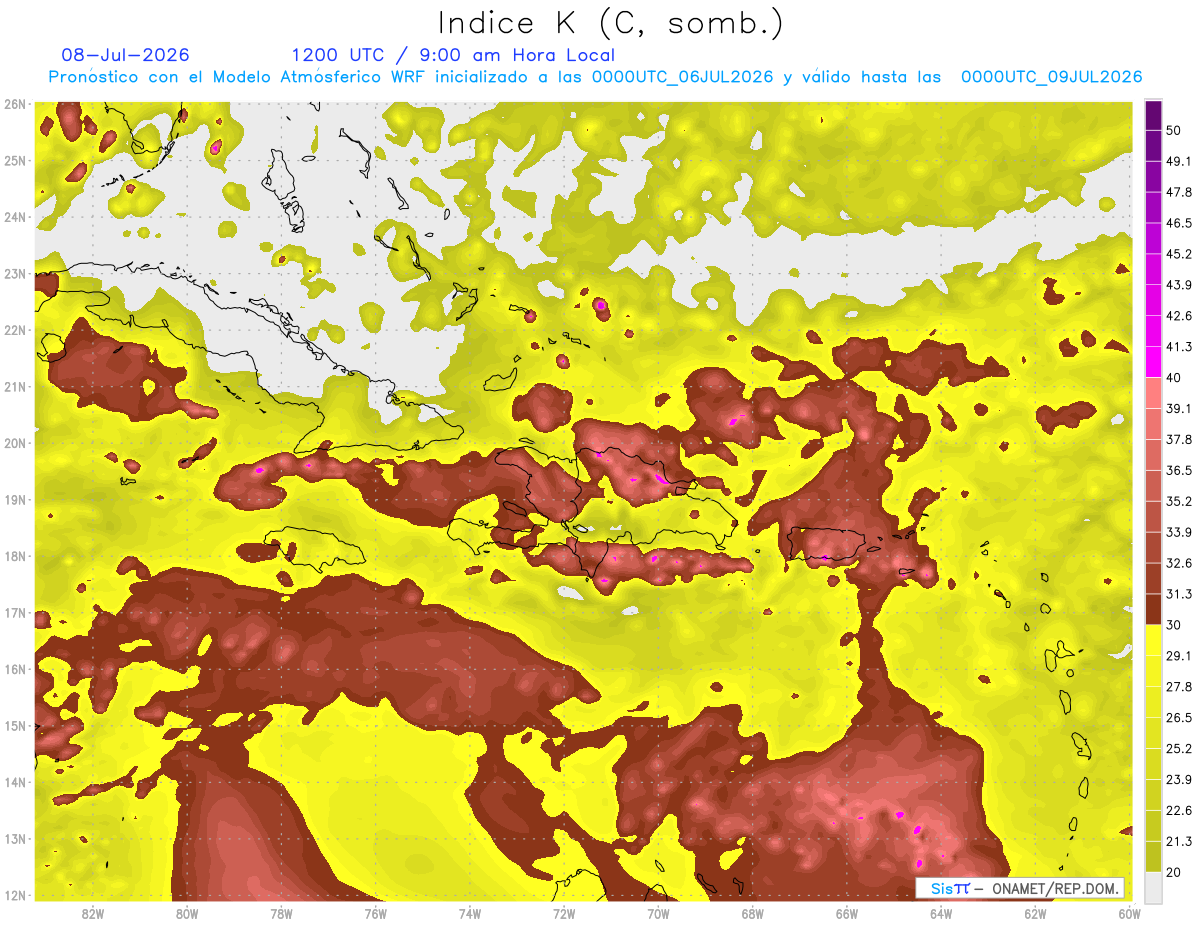Click the 13N latitude label
The image size is (1200, 927).
click(x=15, y=839)
